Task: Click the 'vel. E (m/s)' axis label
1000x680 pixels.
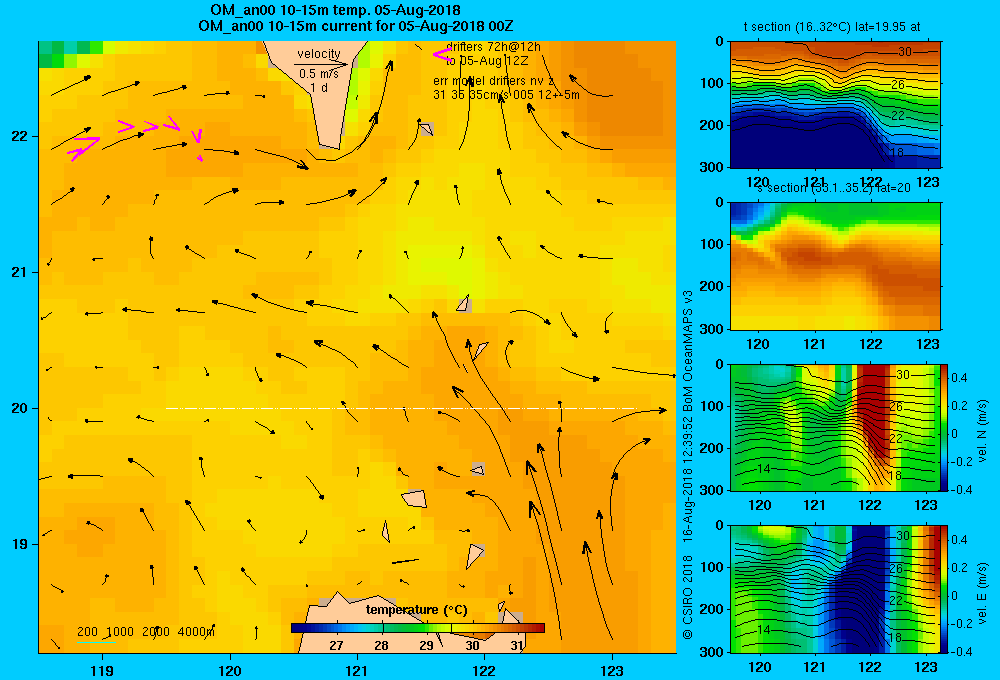Action: [x=983, y=593]
